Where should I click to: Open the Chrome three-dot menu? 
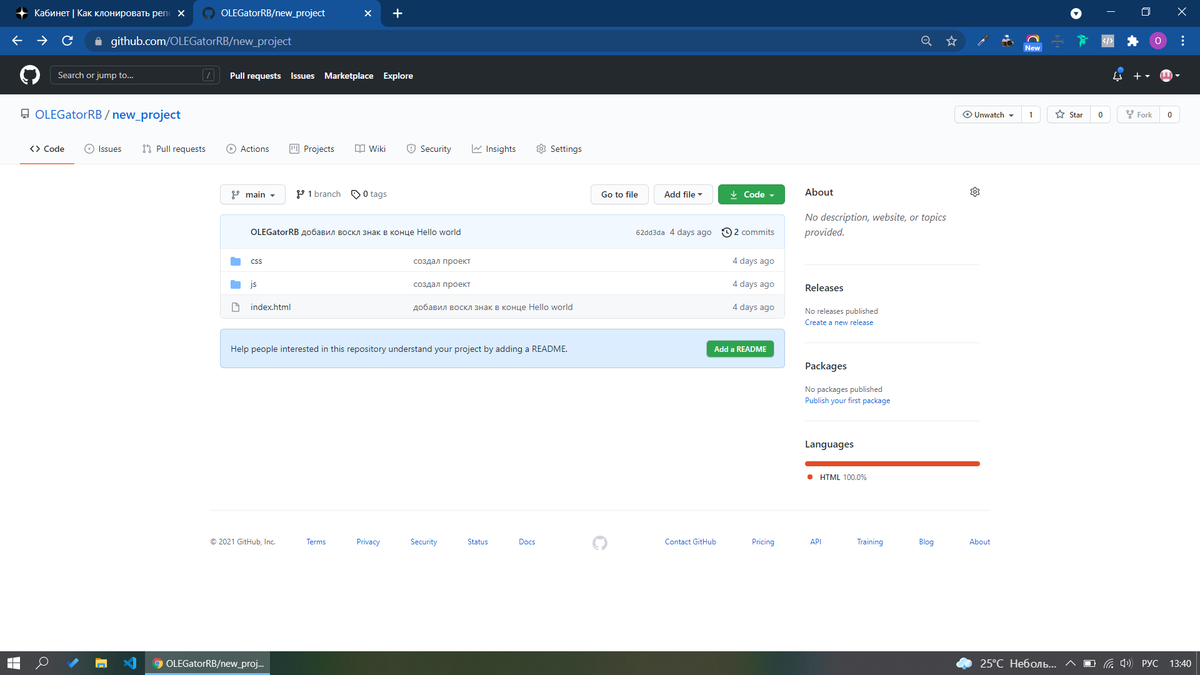click(x=1182, y=41)
